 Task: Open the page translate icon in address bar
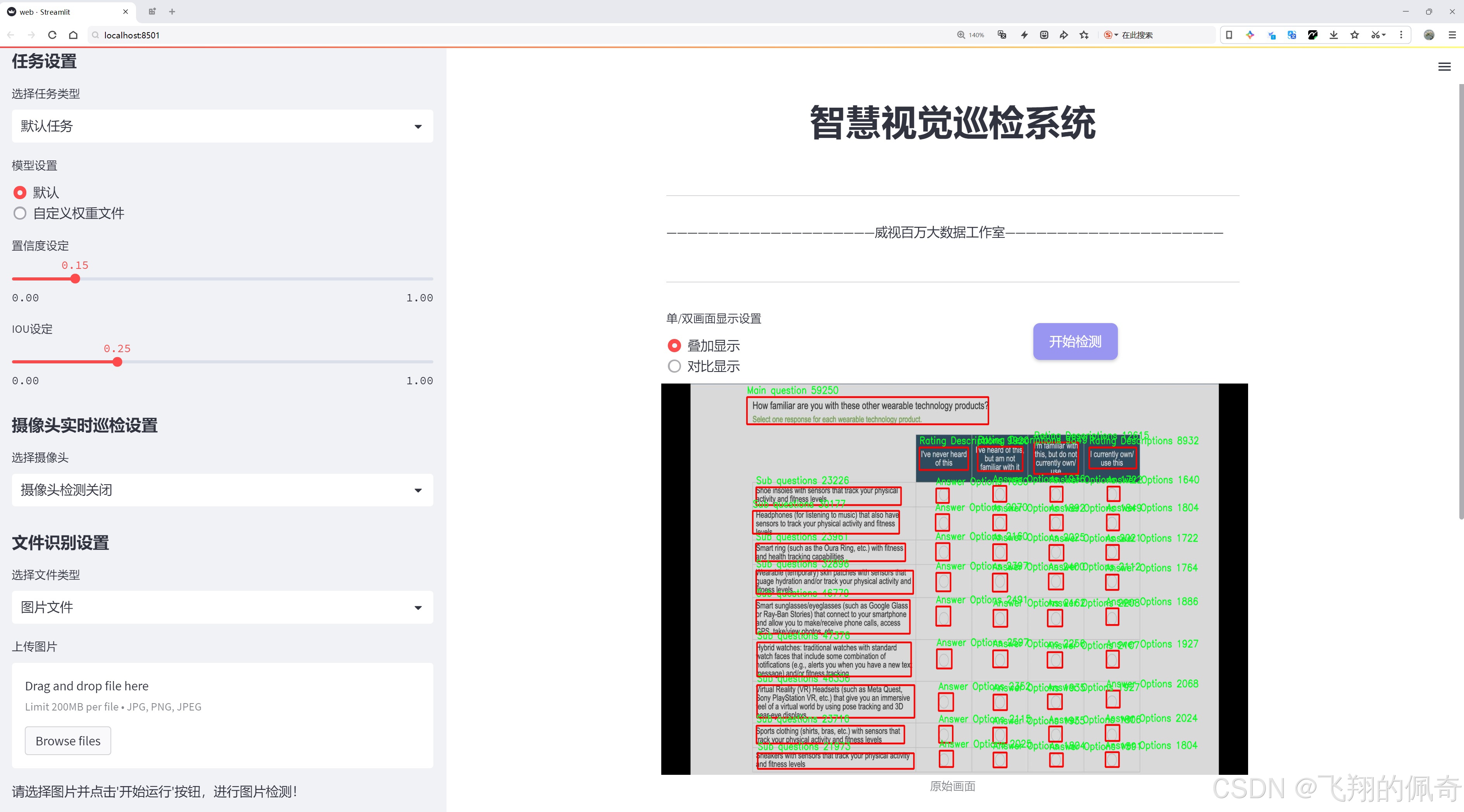[x=1002, y=34]
